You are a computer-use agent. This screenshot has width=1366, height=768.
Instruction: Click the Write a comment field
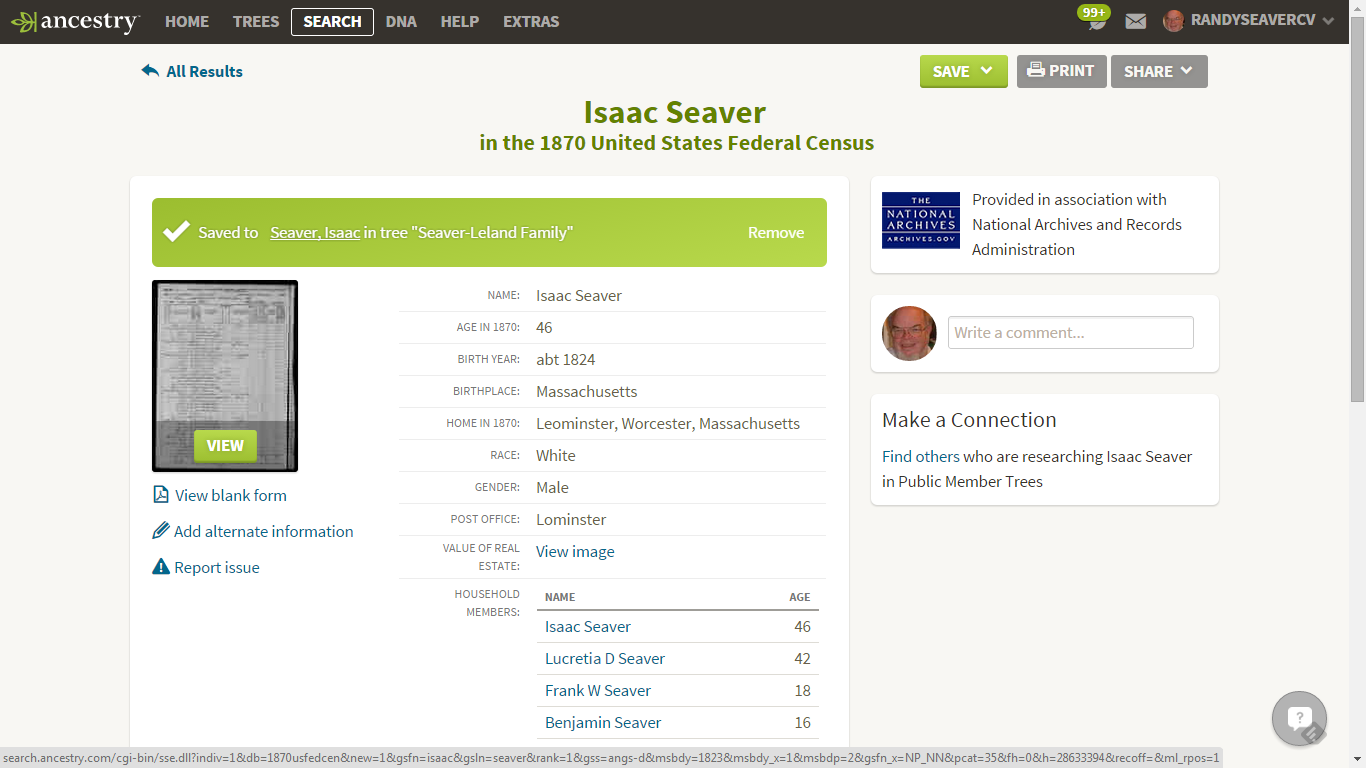(1070, 332)
